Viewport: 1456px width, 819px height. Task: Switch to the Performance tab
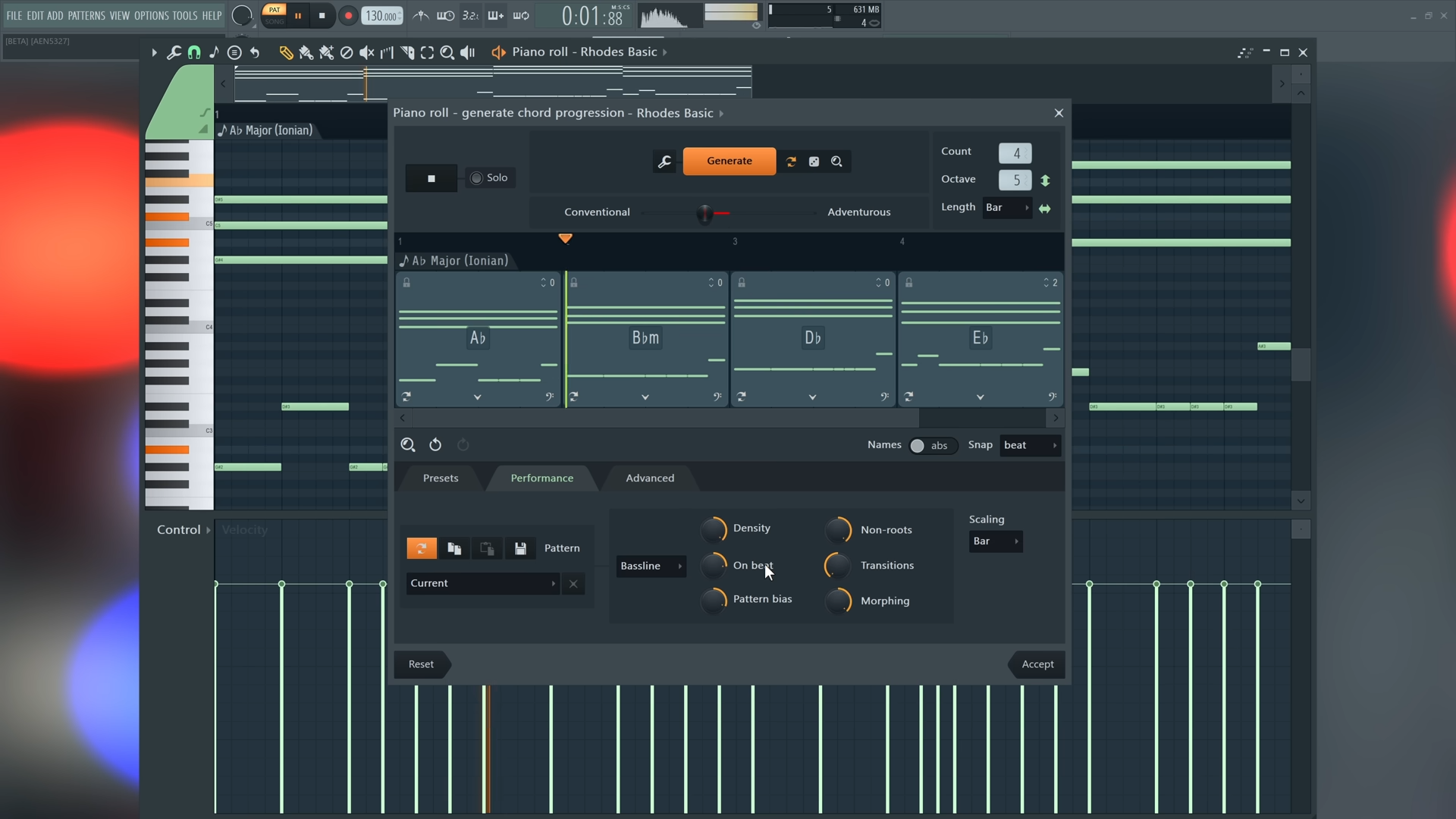click(x=542, y=479)
